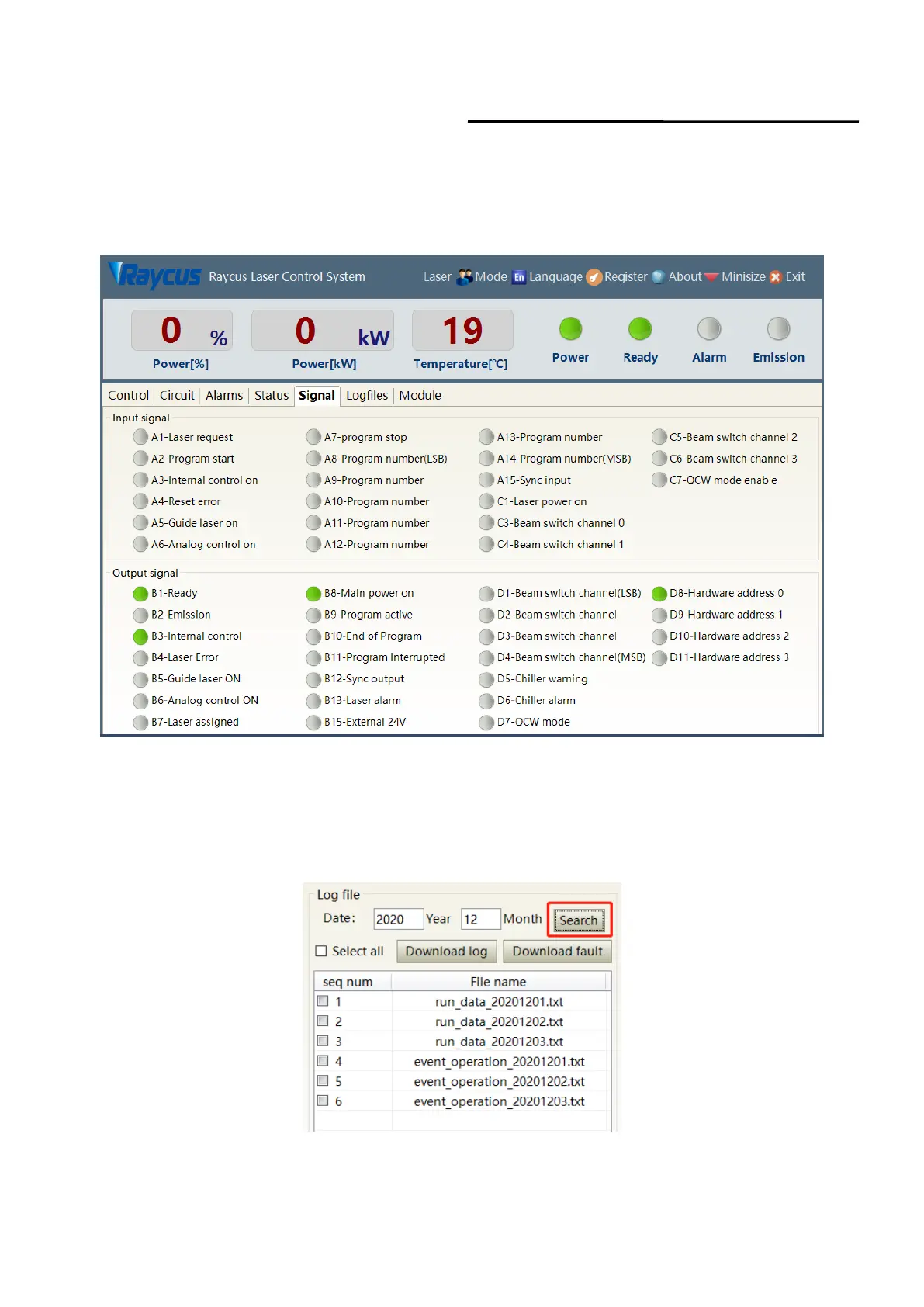This screenshot has height=1307, width=924.
Task: Click the A15-Sync input indicator
Action: 486,480
